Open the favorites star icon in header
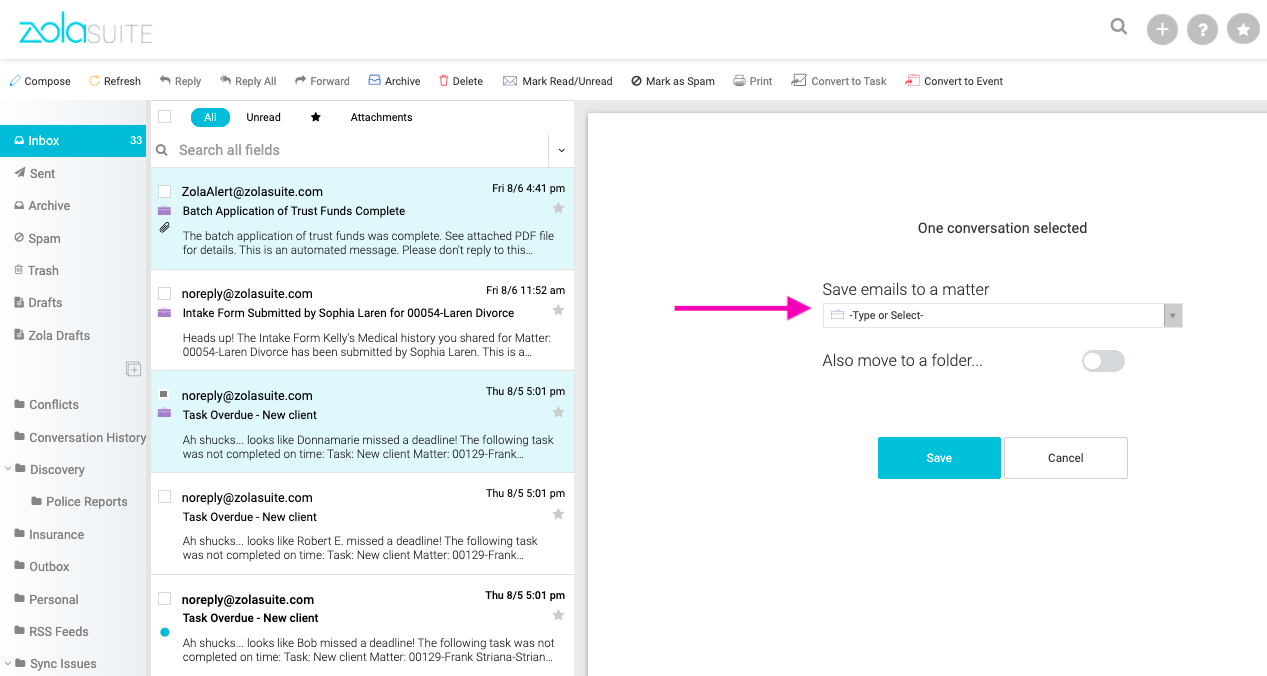 pos(1243,30)
